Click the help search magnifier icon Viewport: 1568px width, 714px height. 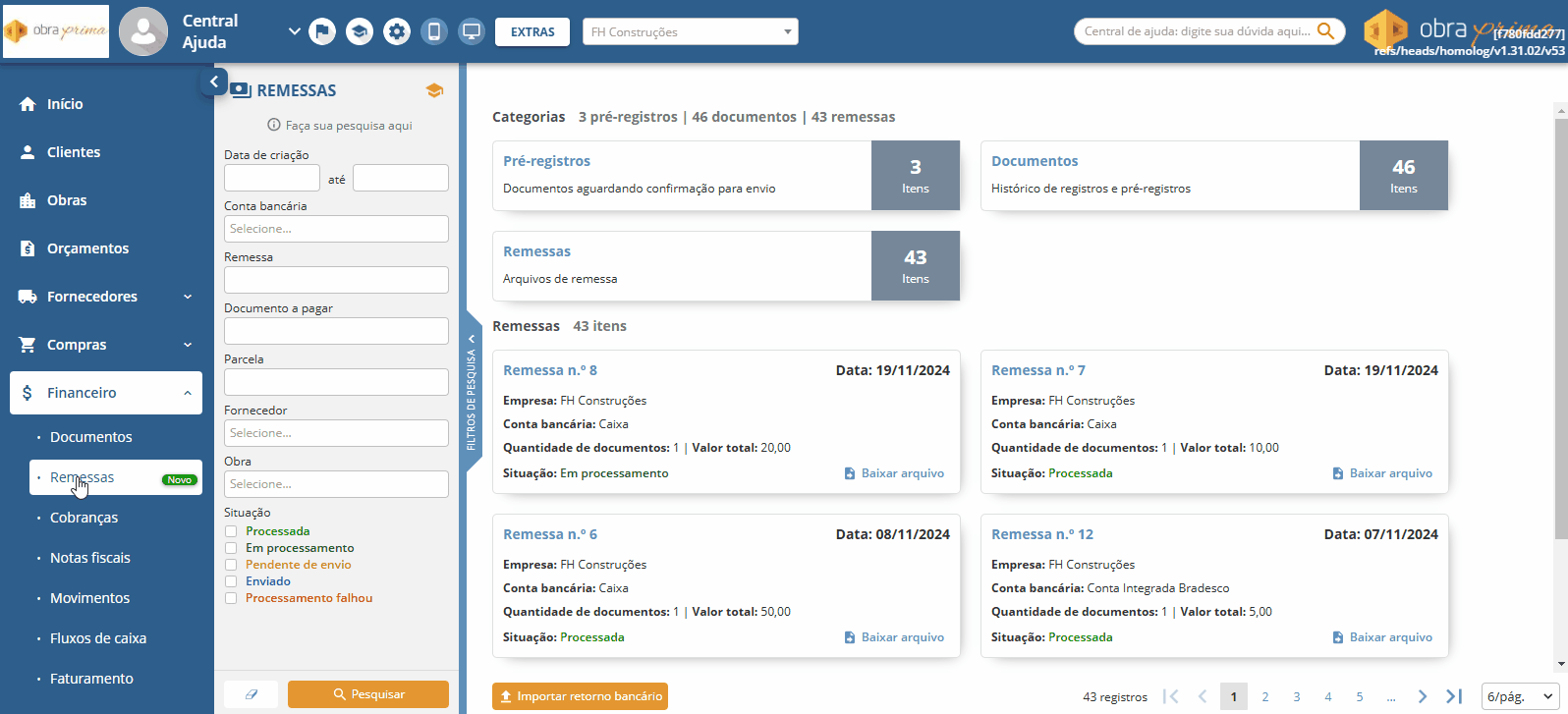(x=1325, y=31)
